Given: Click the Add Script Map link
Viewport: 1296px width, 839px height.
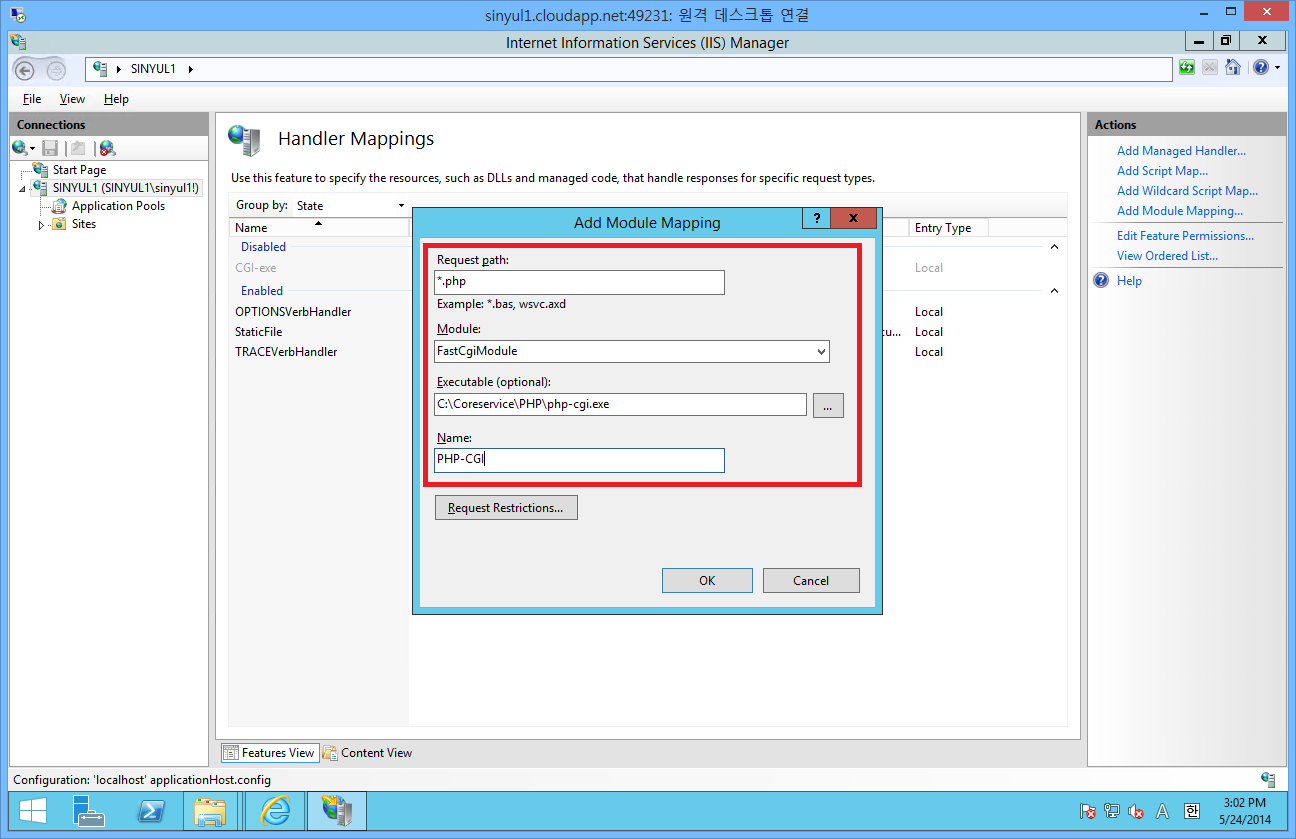Looking at the screenshot, I should (x=1162, y=171).
